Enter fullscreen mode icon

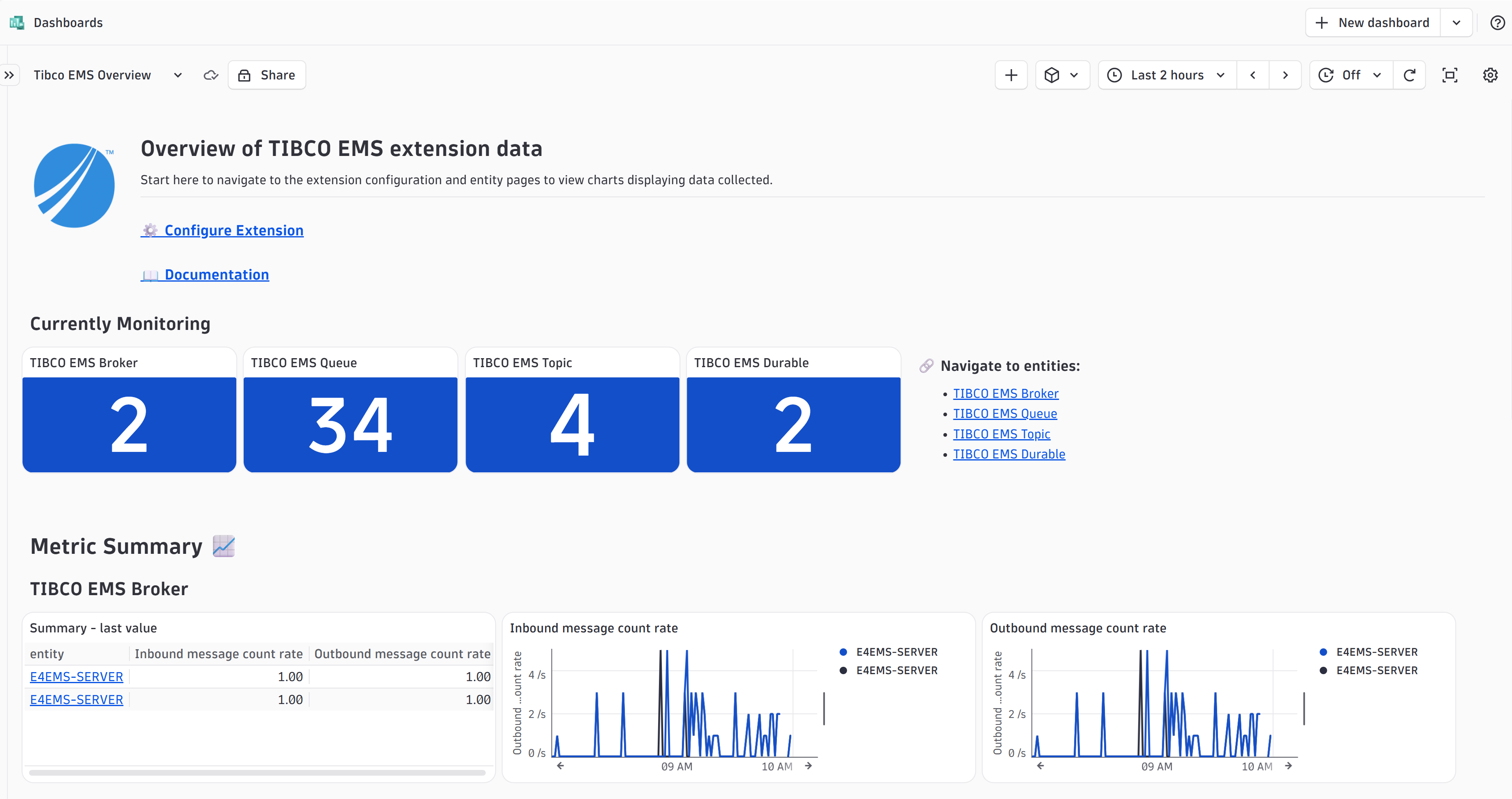1450,75
